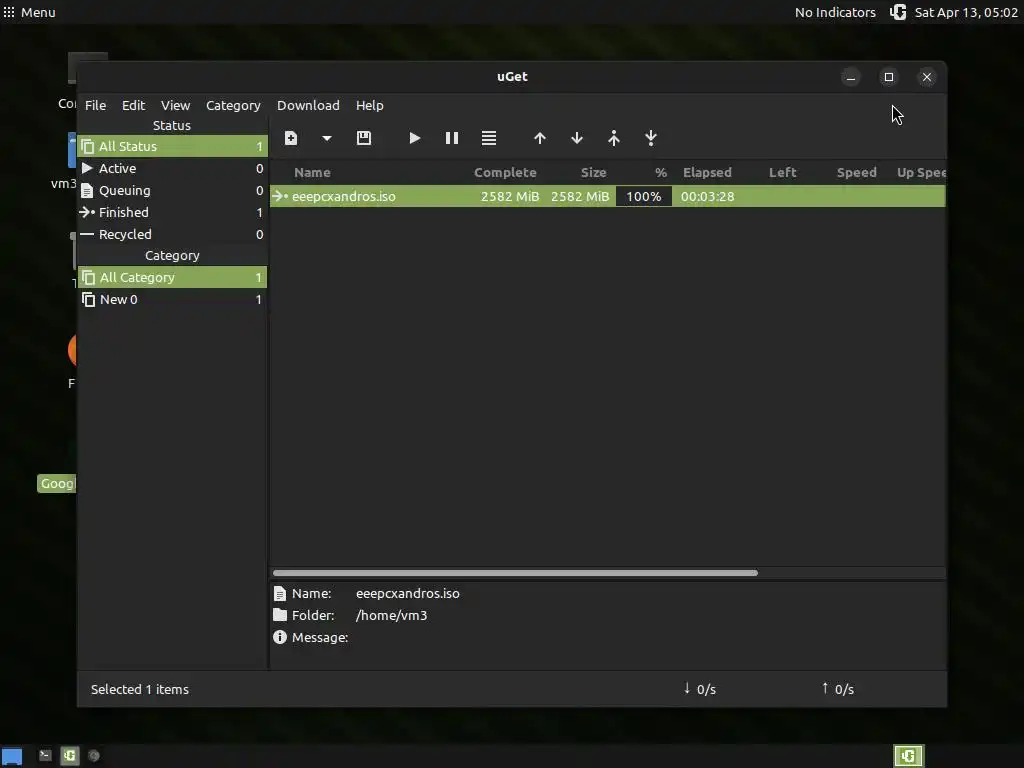1024x768 pixels.
Task: Click horizontal scrollbar of download list
Action: [x=515, y=573]
